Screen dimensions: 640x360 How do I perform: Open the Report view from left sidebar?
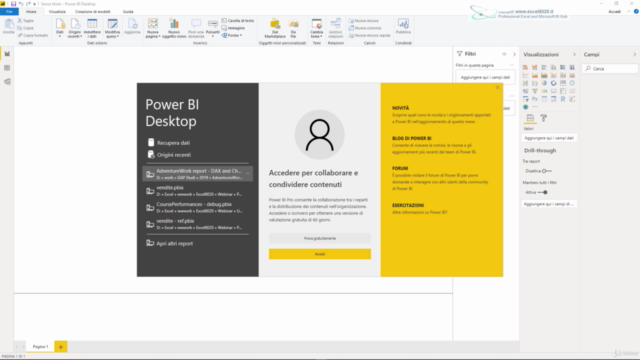point(7,54)
